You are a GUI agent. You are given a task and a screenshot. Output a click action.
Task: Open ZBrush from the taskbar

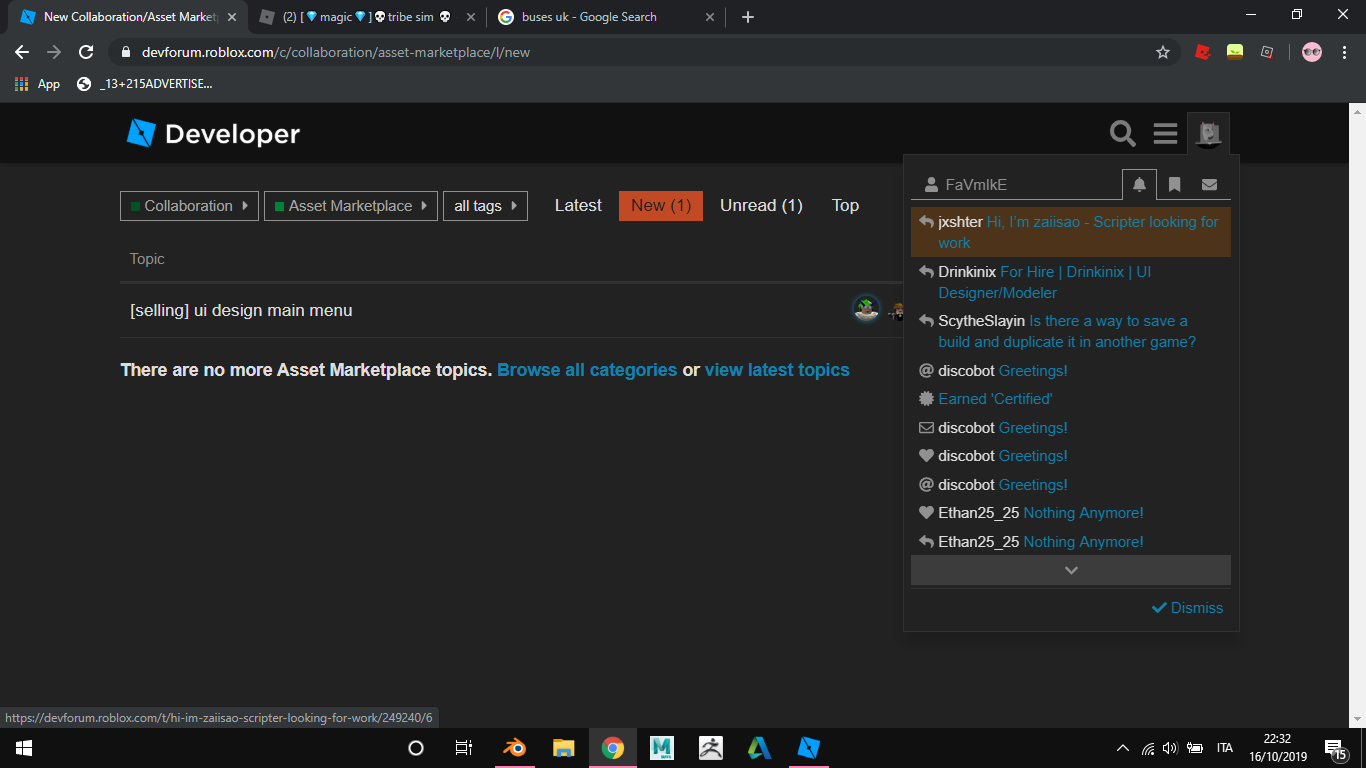click(711, 748)
